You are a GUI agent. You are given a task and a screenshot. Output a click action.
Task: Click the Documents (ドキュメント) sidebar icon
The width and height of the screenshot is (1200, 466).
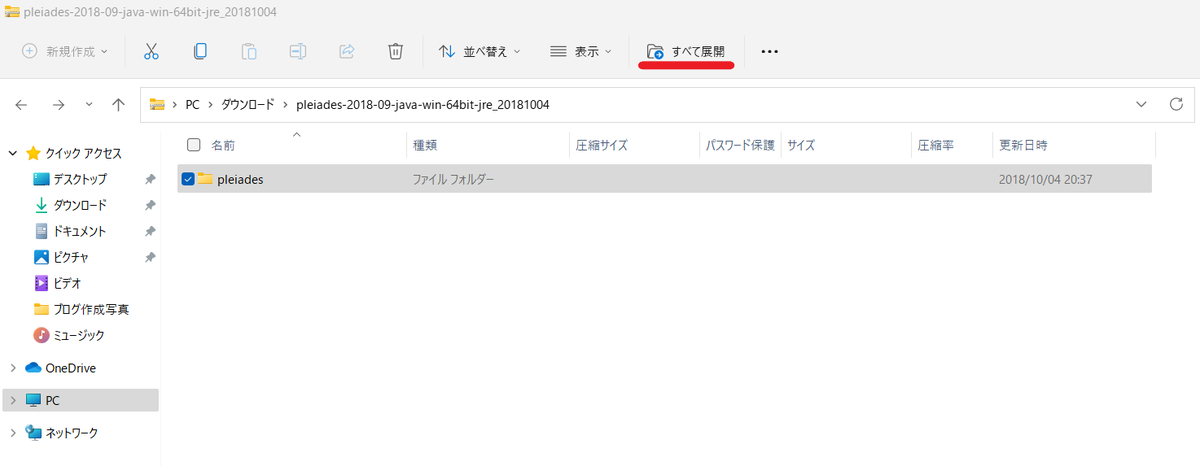41,231
